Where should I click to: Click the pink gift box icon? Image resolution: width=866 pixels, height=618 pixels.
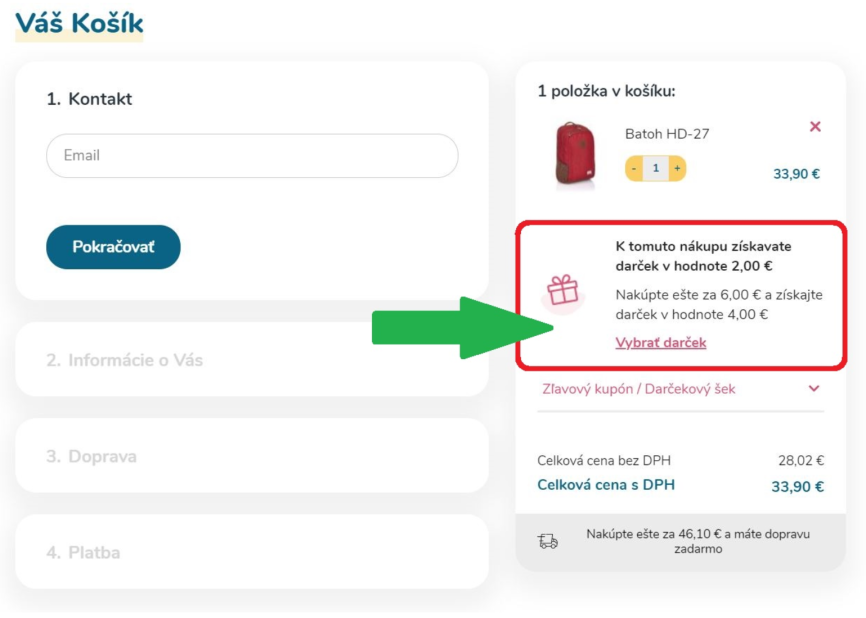[x=562, y=292]
